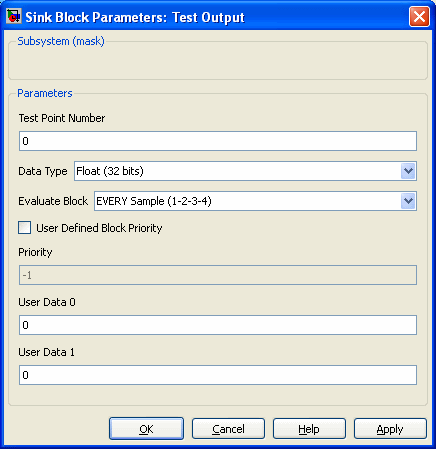Click the Data Type label

point(43,171)
